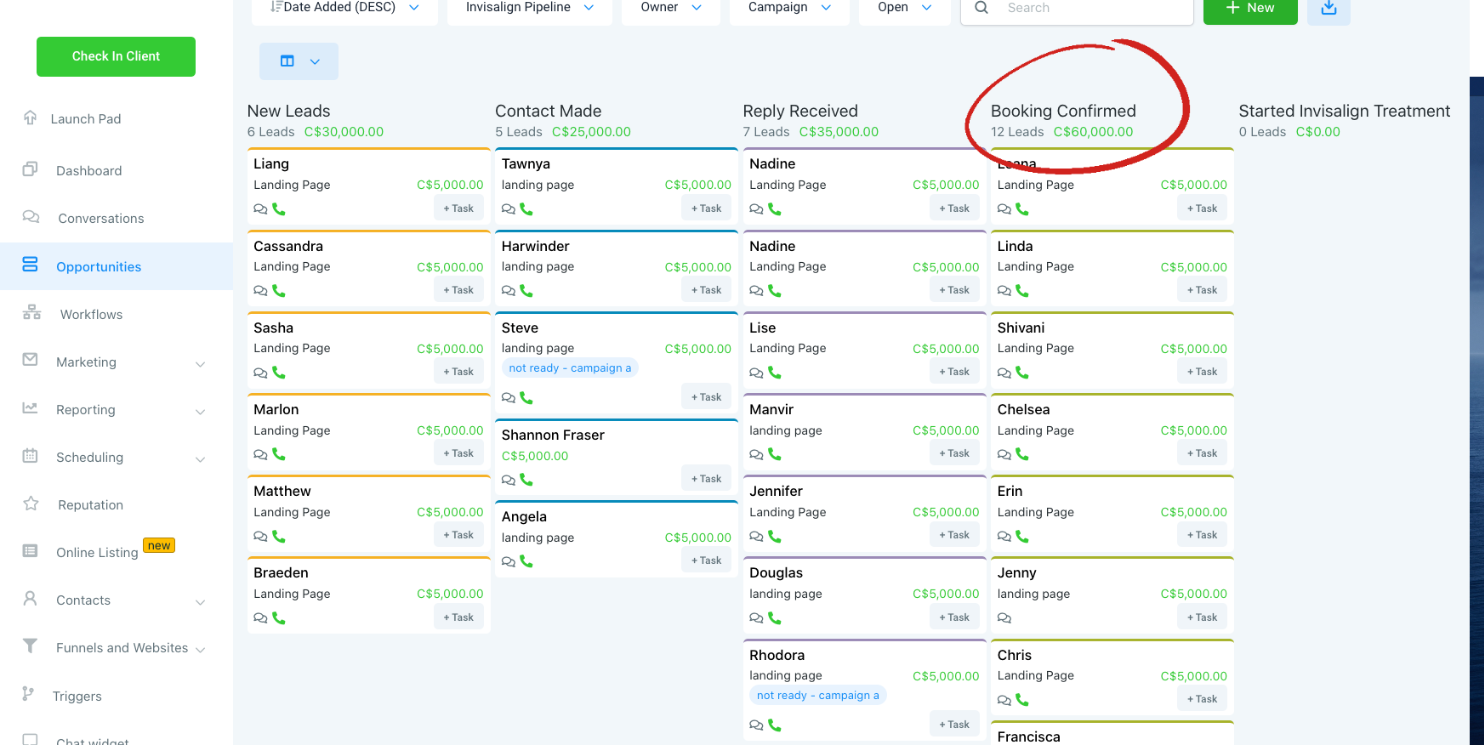Image resolution: width=1484 pixels, height=745 pixels.
Task: Open chat icon on Chelsea card
Action: click(x=1005, y=455)
